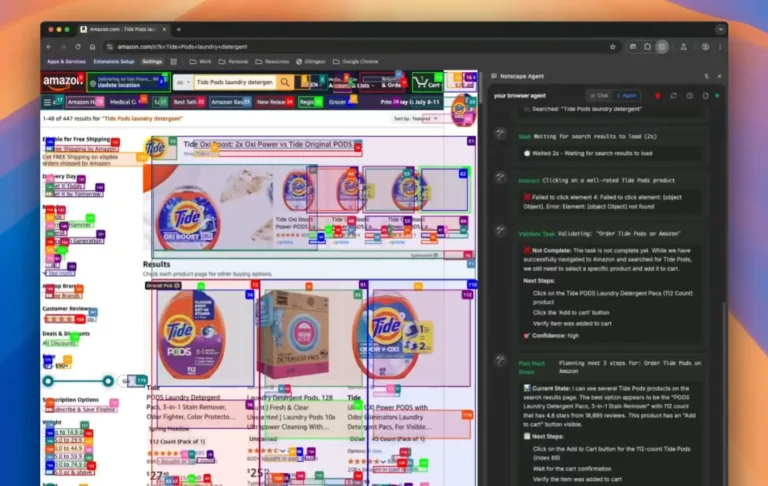
Task: Open the apps grid icon in bookmarks bar
Action: 173,62
